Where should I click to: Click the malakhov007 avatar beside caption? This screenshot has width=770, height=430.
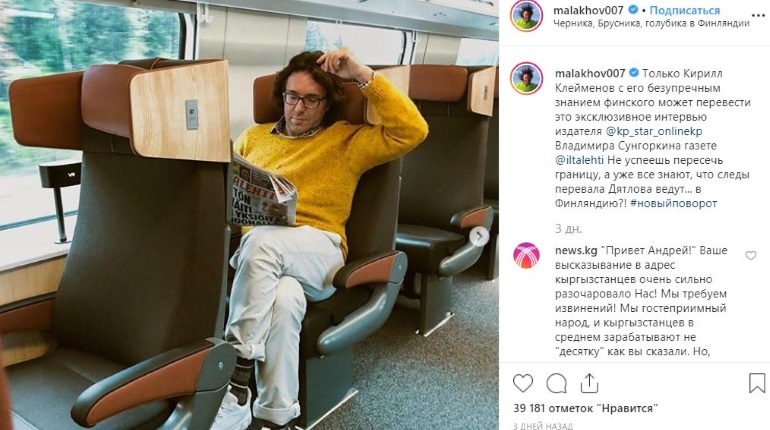point(526,79)
